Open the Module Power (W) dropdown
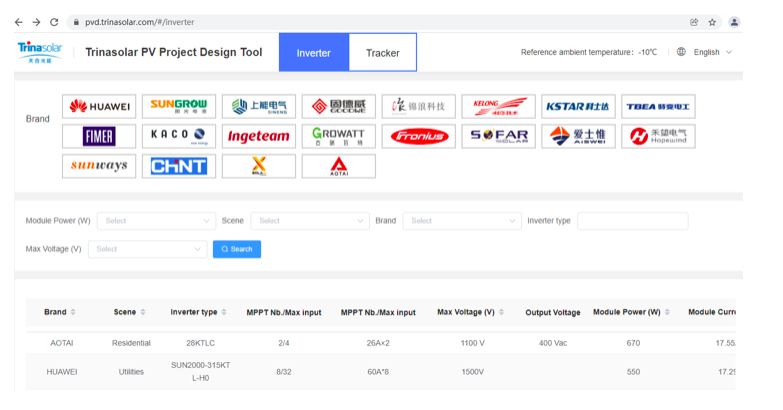 tap(156, 221)
